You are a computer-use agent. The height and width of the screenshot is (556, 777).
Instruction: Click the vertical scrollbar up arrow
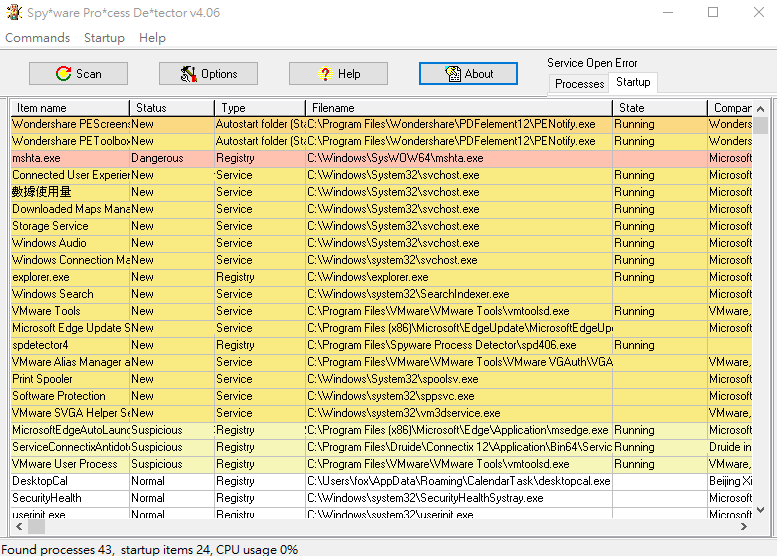[761, 109]
